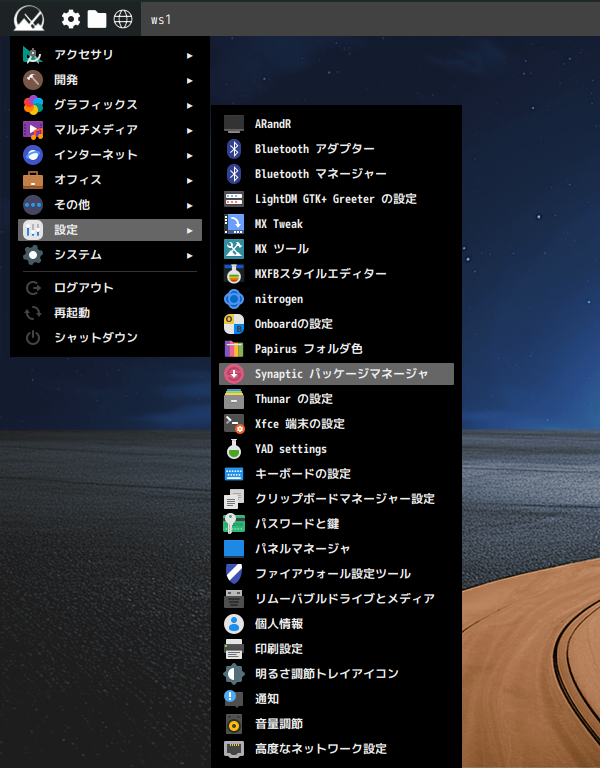Screen dimensions: 600x768
Task: Open the file manager folder icon
Action: tap(96, 19)
